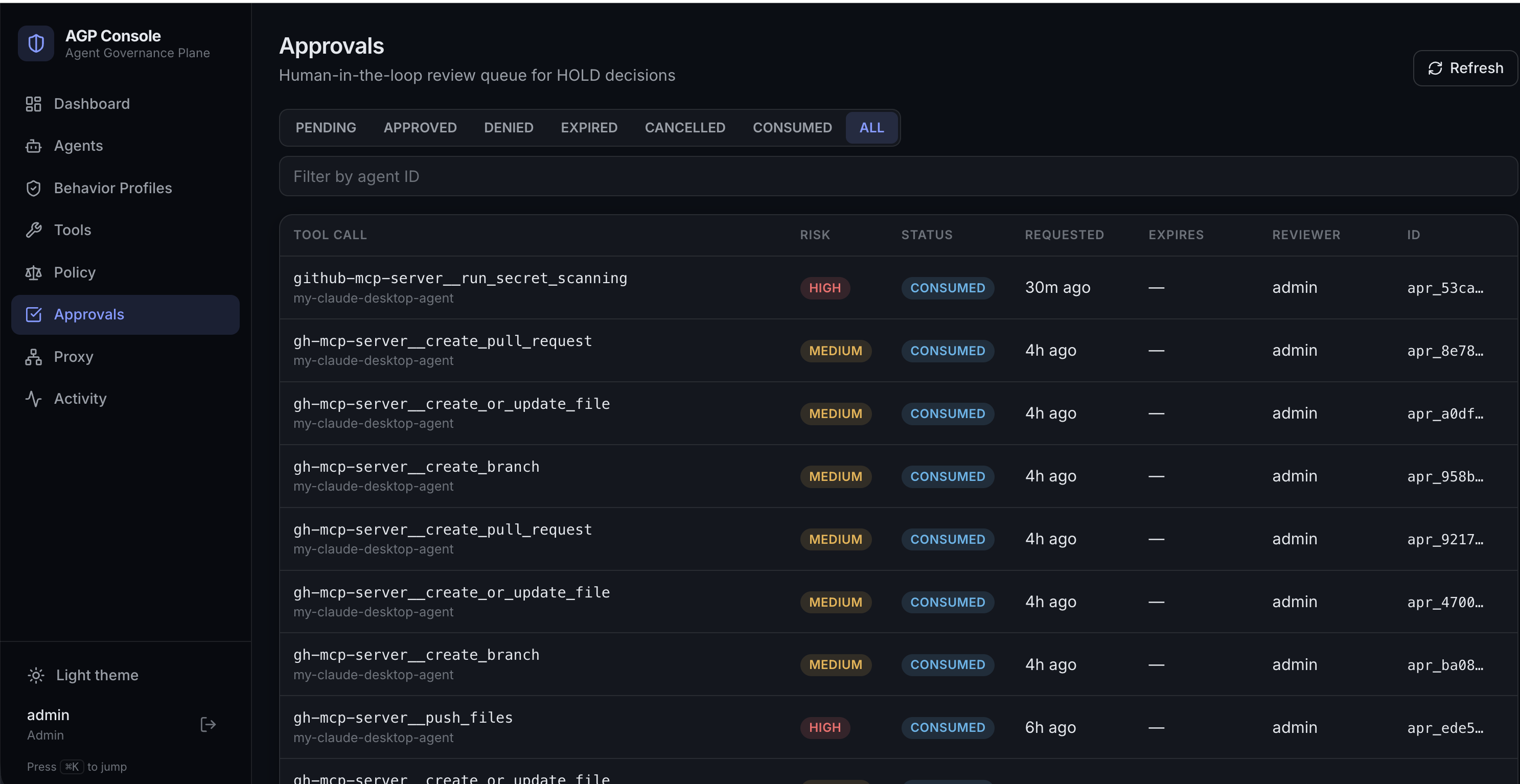The width and height of the screenshot is (1520, 784).
Task: Click the EXPIRES column header
Action: (1176, 235)
